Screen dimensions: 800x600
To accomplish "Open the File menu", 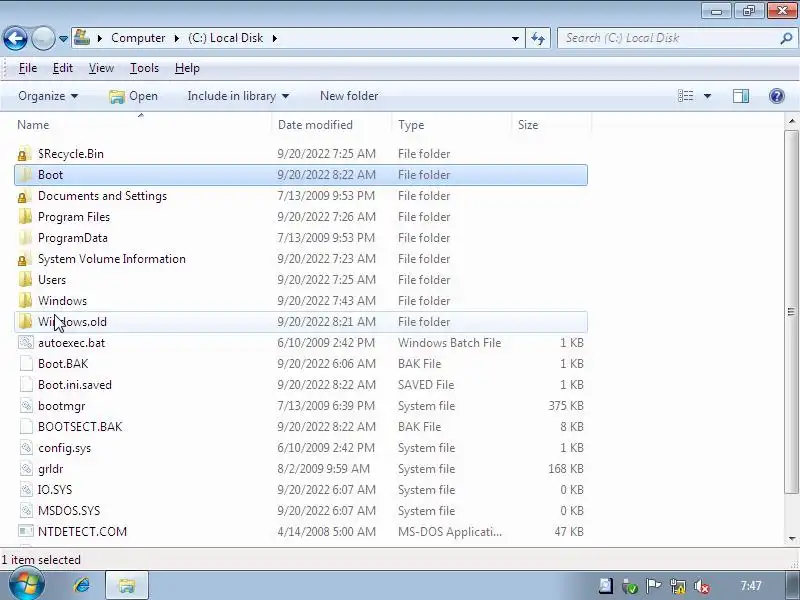I will click(28, 68).
